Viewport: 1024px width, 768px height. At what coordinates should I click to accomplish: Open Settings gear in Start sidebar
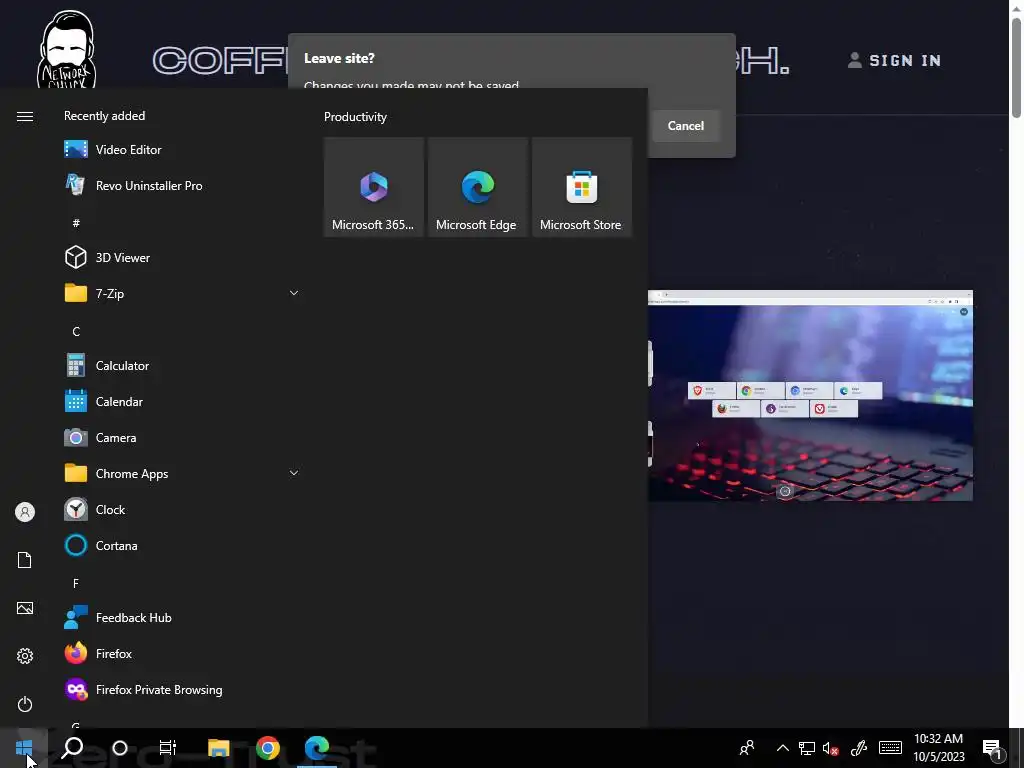pos(25,656)
